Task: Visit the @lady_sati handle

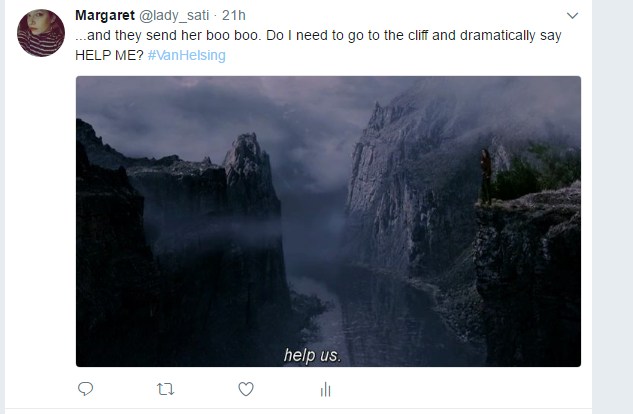Action: point(174,16)
